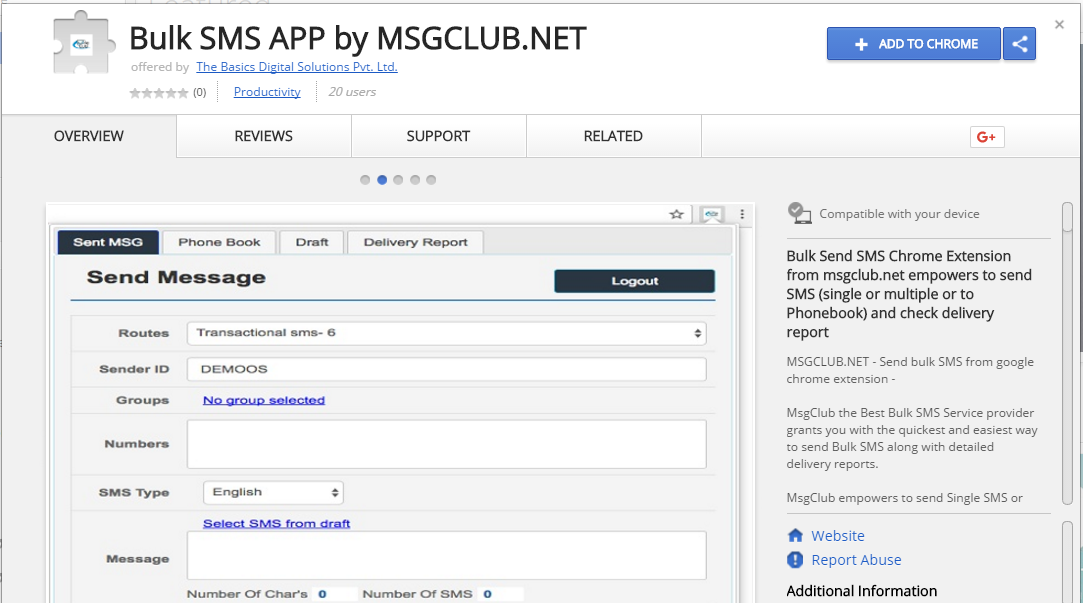The width and height of the screenshot is (1083, 603).
Task: Click the Select SMS from draft link
Action: [276, 524]
